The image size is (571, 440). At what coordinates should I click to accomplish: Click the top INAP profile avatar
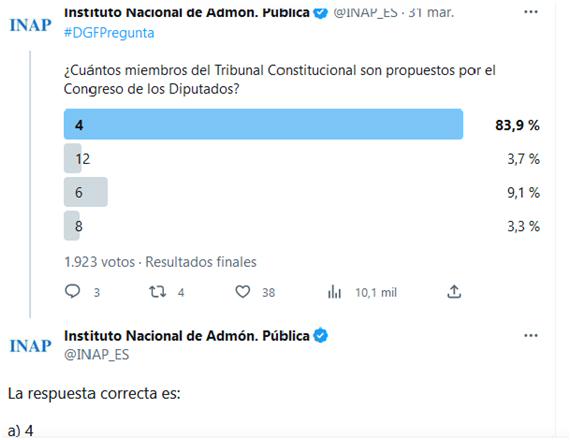point(30,25)
